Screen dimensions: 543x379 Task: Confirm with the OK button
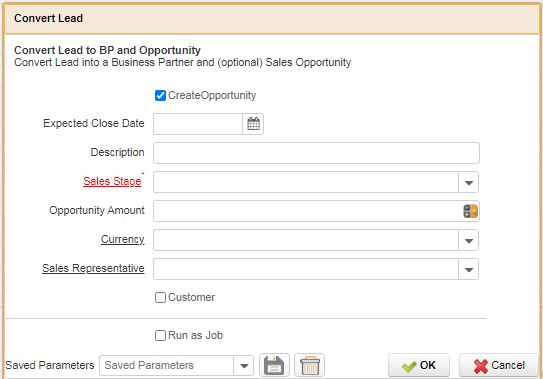click(x=419, y=365)
